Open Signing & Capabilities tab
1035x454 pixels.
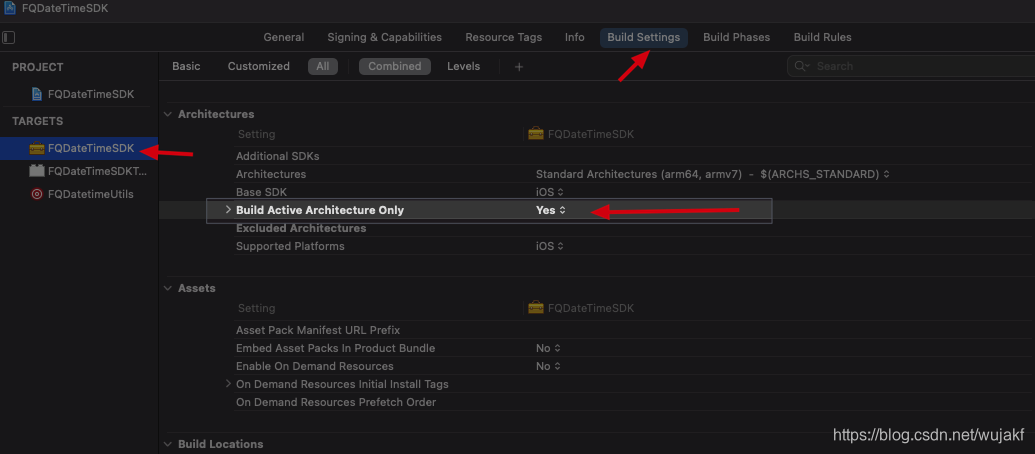point(385,38)
